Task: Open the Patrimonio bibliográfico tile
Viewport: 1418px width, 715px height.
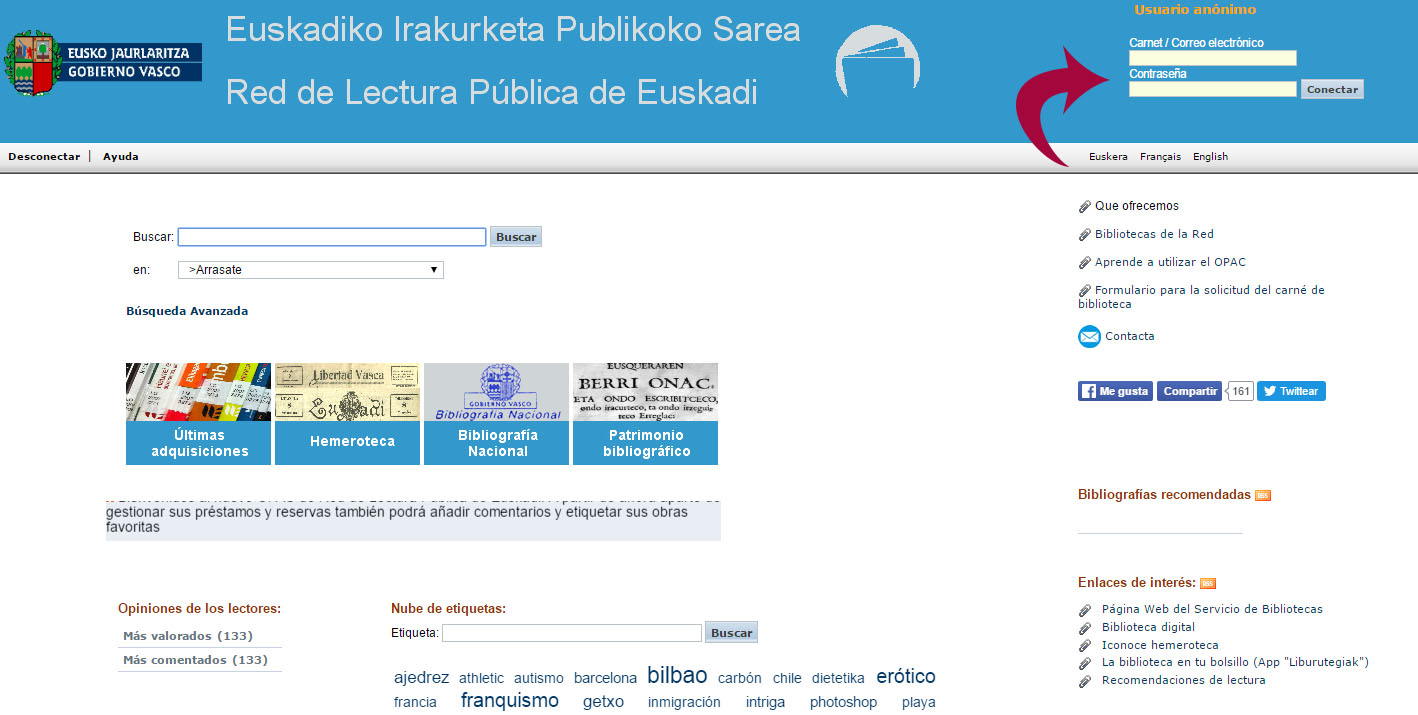Action: (645, 414)
